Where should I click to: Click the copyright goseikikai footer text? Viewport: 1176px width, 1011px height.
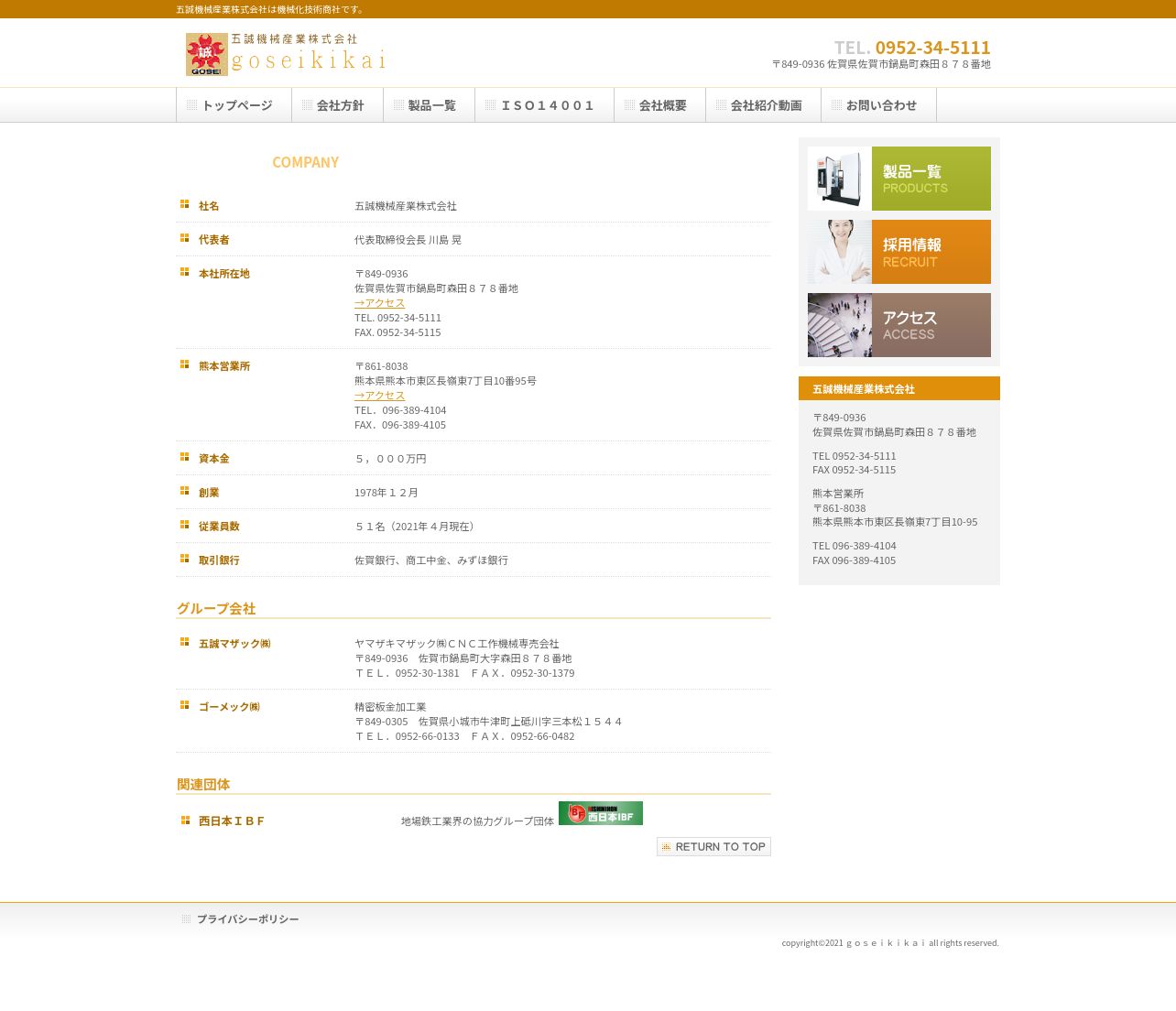(x=890, y=943)
